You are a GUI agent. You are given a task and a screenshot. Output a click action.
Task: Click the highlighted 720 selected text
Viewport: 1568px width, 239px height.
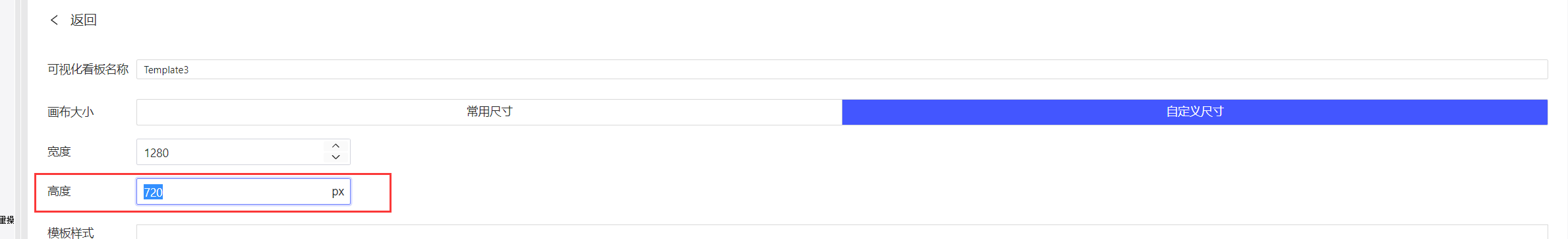coord(153,192)
